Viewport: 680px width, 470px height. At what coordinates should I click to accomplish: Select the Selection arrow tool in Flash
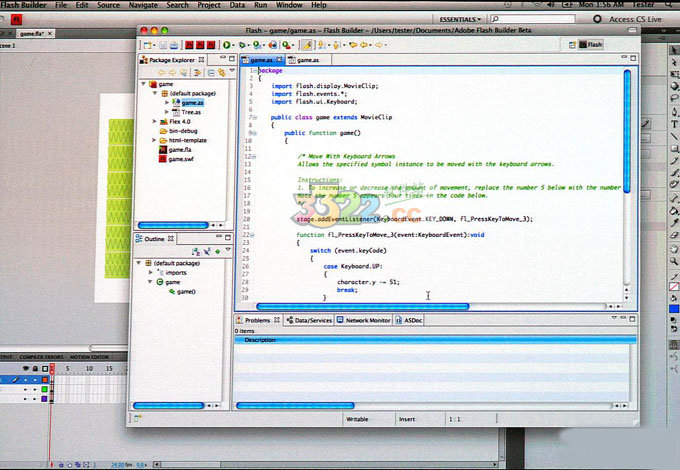coord(674,51)
